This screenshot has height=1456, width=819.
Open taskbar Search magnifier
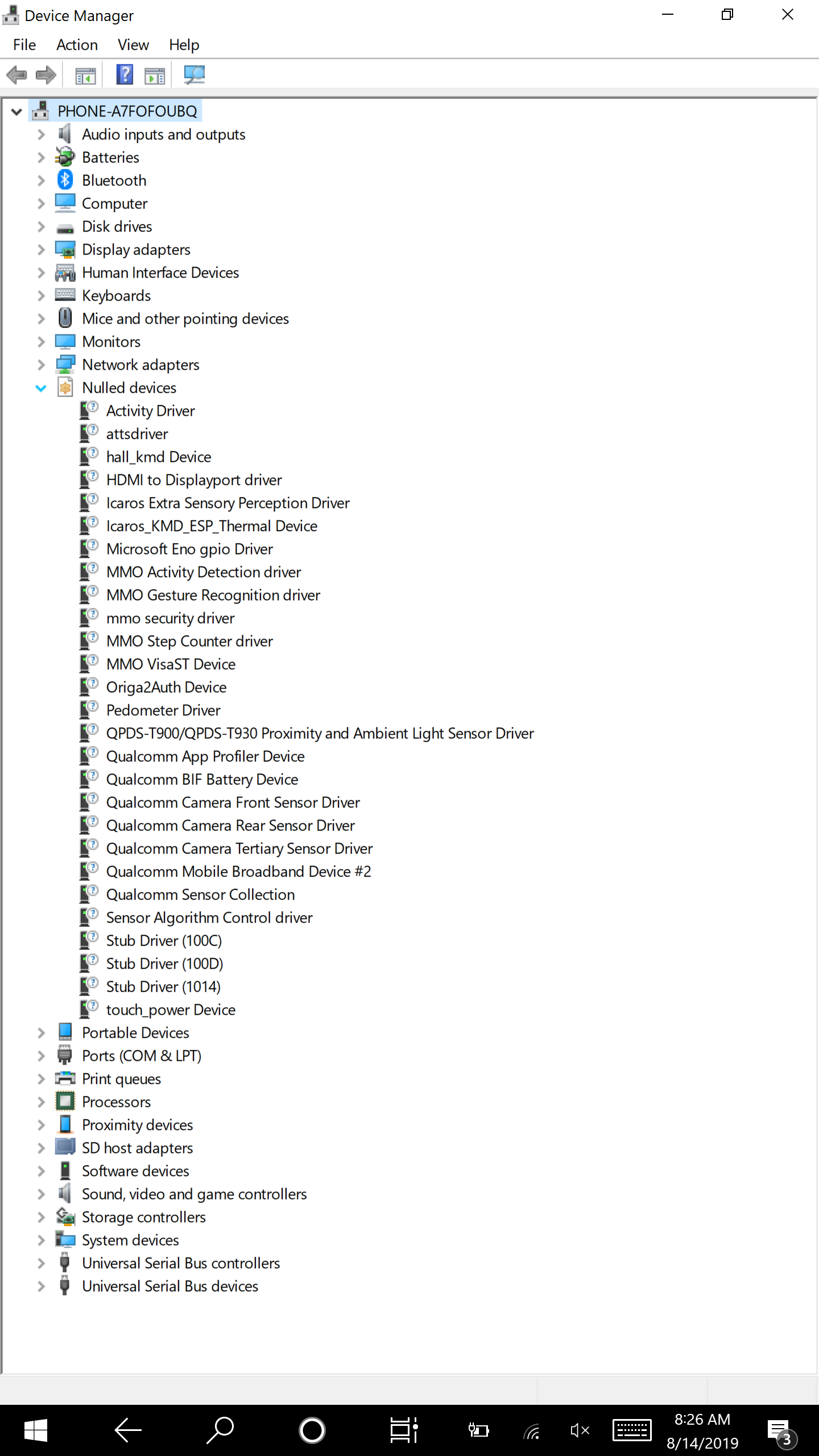pyautogui.click(x=220, y=1430)
